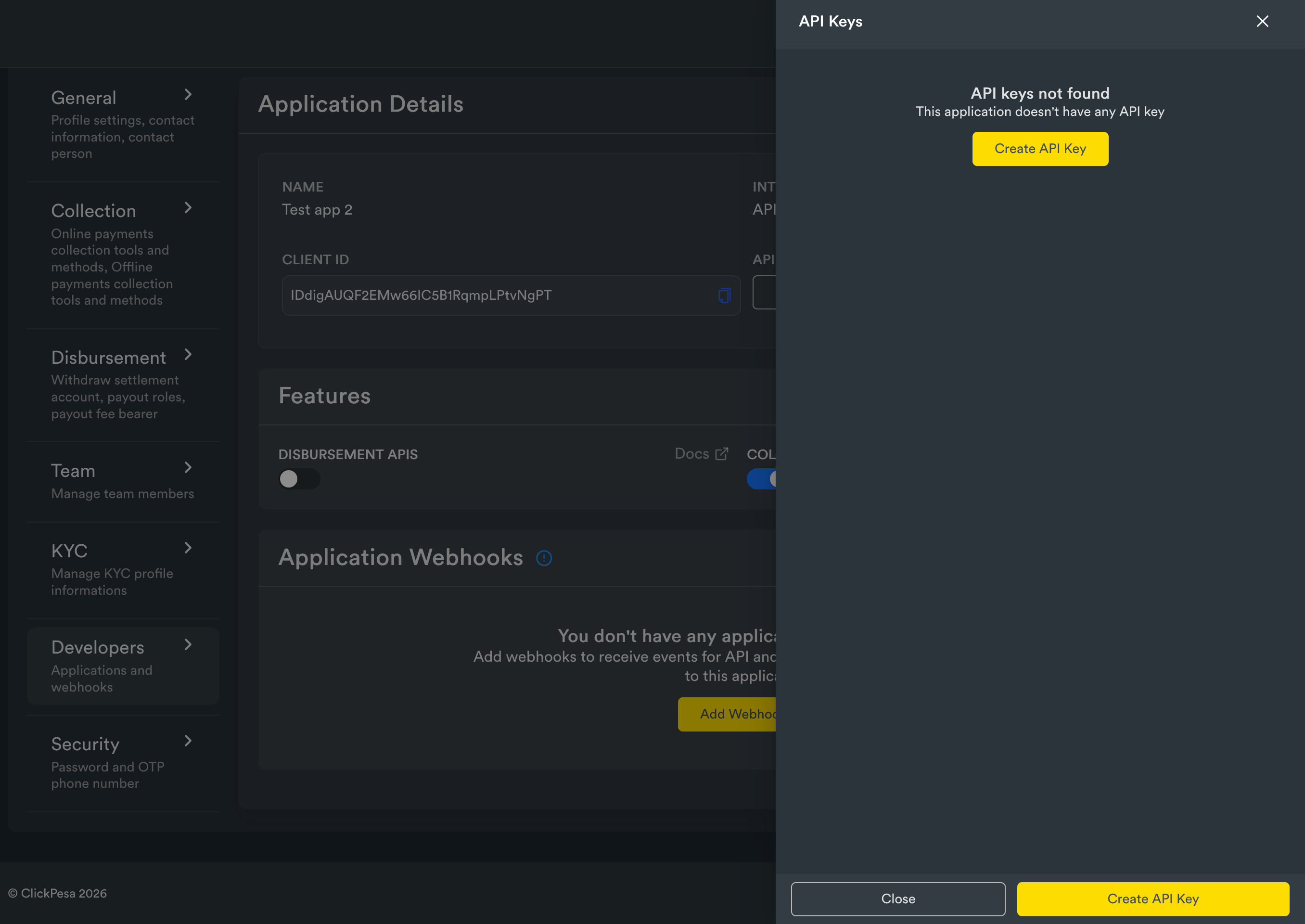Expand the General chevron arrow
Image resolution: width=1305 pixels, height=924 pixels.
click(188, 94)
